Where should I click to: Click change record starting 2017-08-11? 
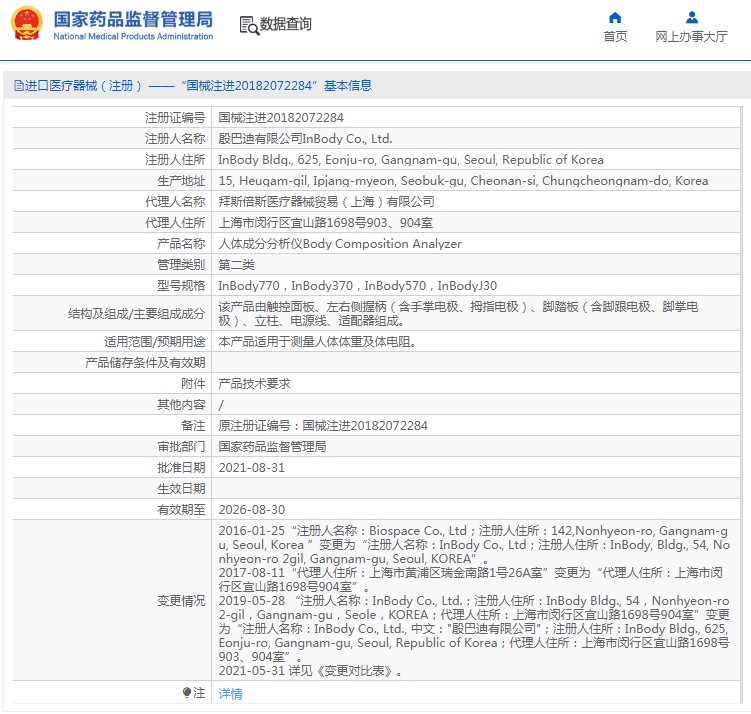[x=471, y=579]
